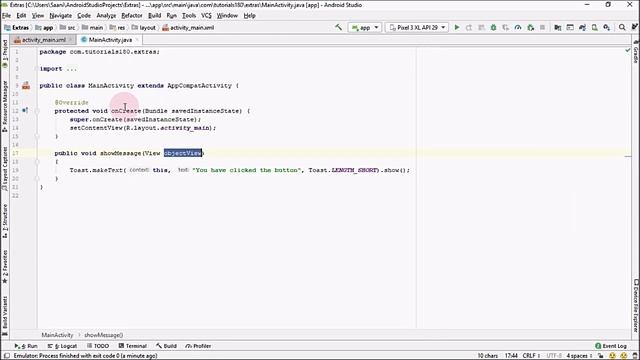Click the Extras breadcrumb in navigation bar
640x360 pixels.
pyautogui.click(x=17, y=27)
